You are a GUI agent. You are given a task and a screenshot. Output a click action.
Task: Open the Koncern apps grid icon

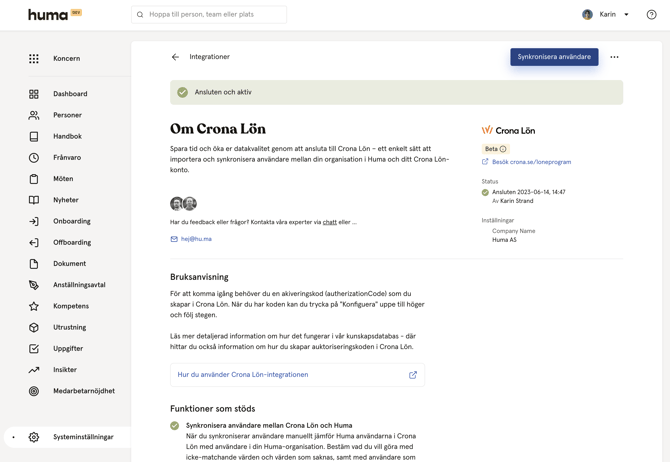pyautogui.click(x=34, y=59)
